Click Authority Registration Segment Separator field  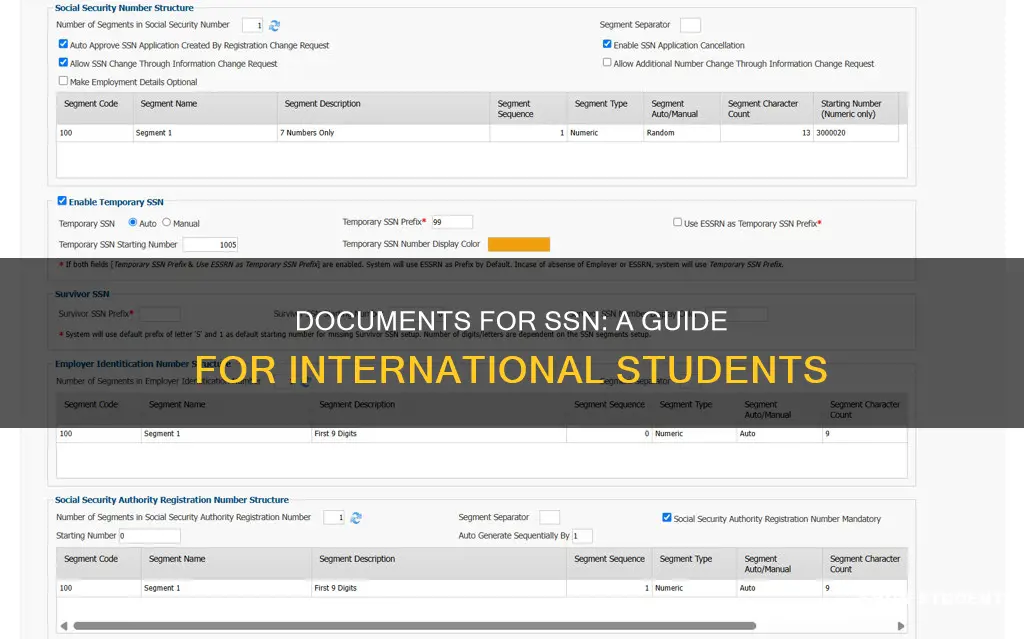(549, 517)
